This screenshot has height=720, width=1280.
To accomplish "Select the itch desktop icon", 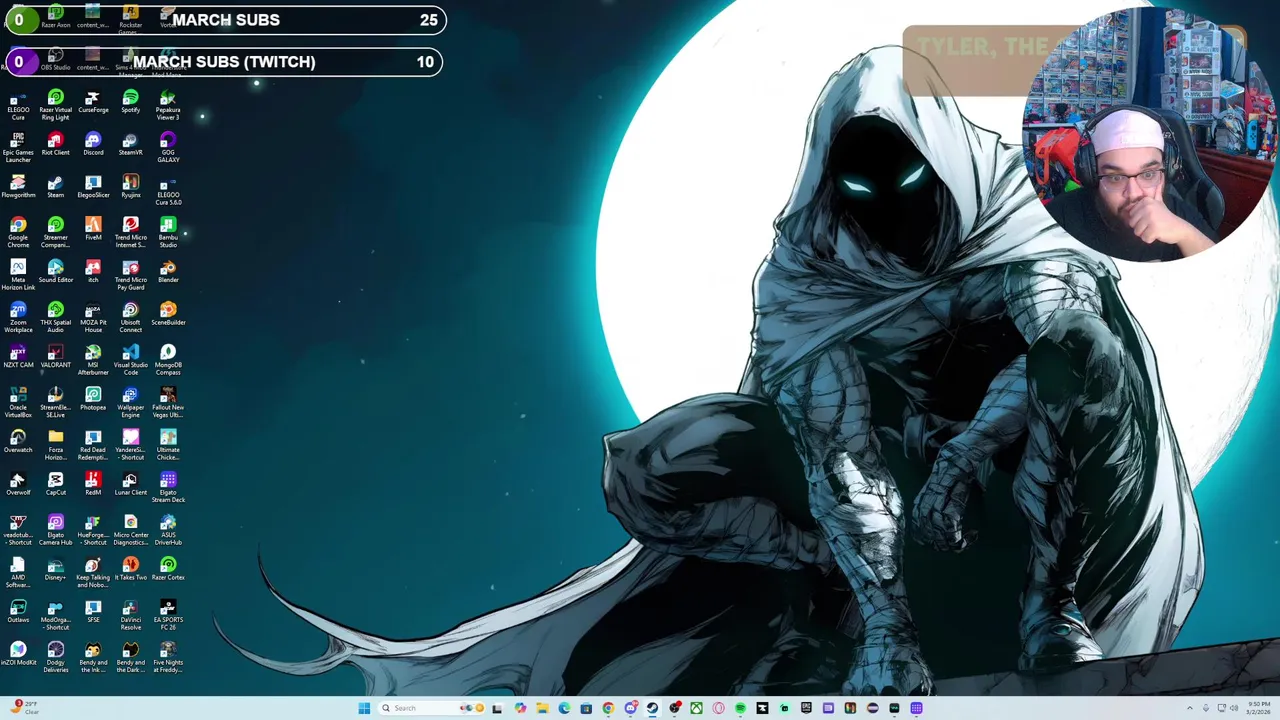I will pos(93,272).
